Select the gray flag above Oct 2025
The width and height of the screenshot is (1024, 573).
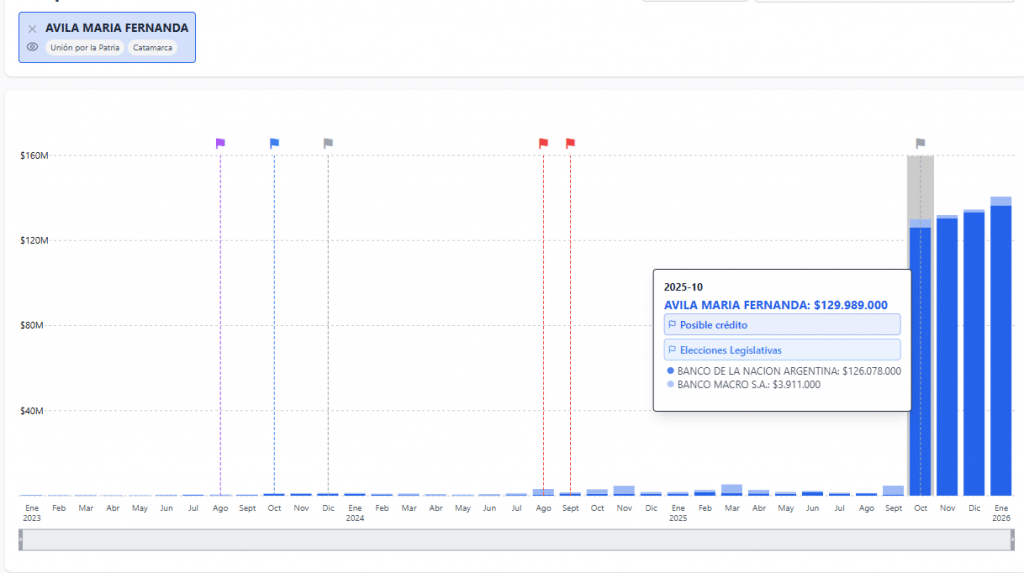pyautogui.click(x=920, y=143)
